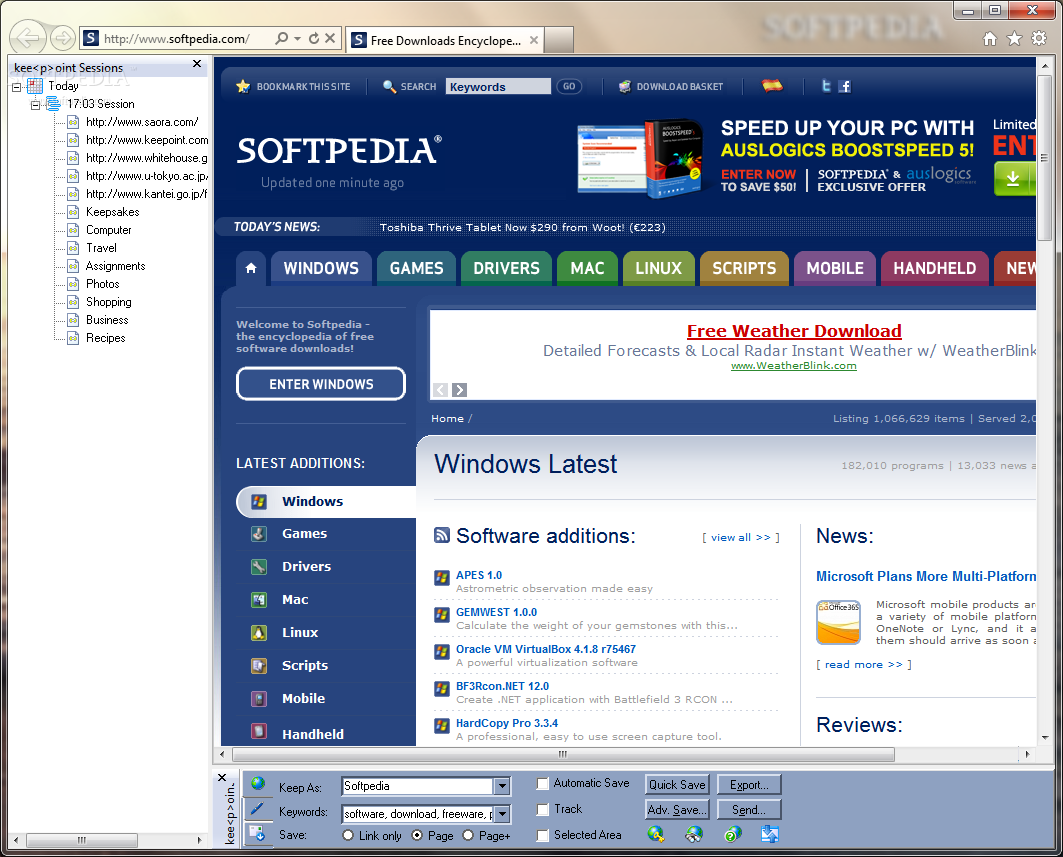Click the page horizontal scrollbar thumb
This screenshot has width=1063, height=857.
pyautogui.click(x=563, y=754)
